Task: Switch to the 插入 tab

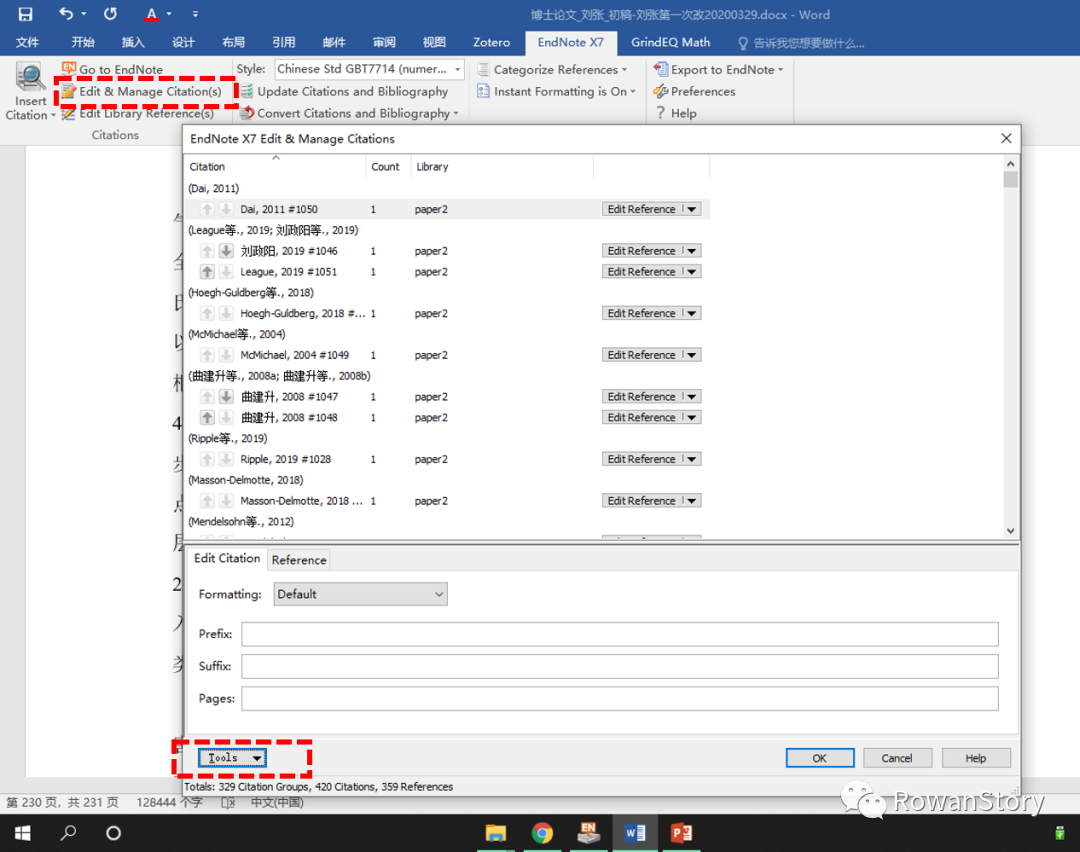Action: (x=133, y=42)
